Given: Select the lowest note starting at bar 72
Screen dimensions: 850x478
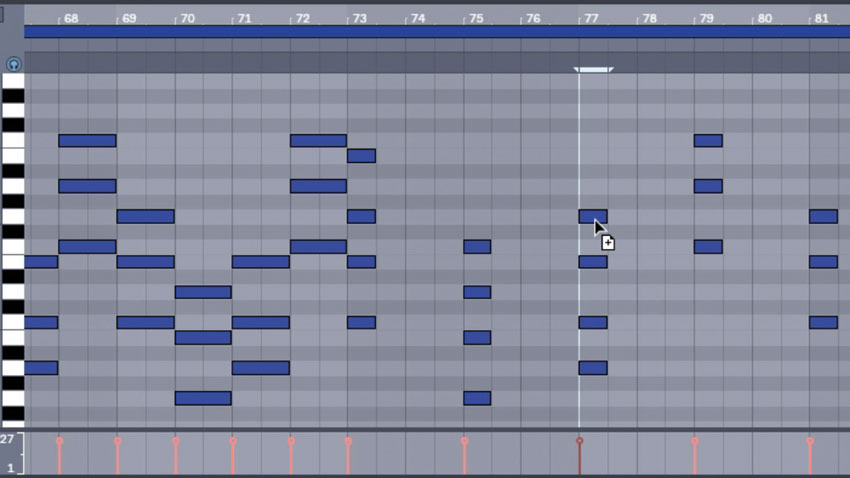Looking at the screenshot, I should (x=318, y=247).
